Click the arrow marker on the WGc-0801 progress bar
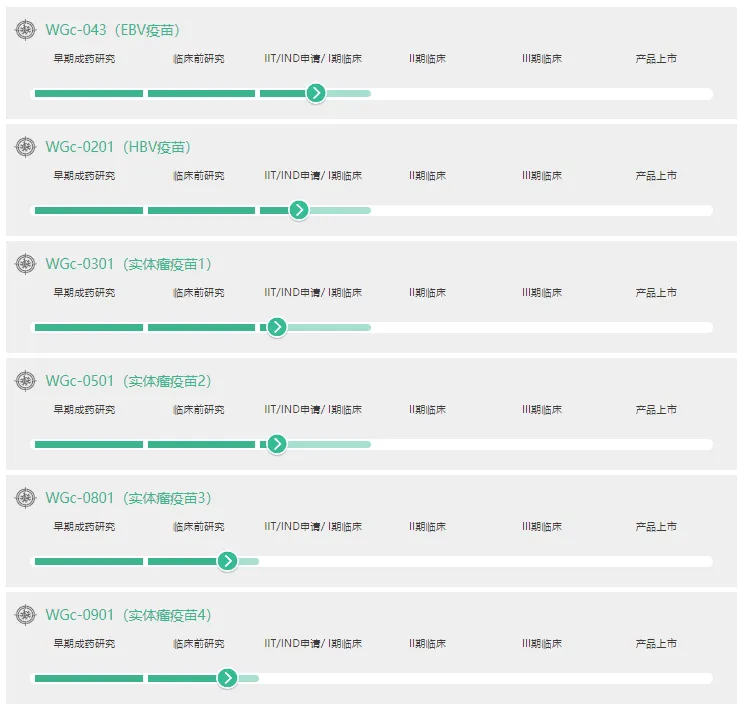 [228, 561]
